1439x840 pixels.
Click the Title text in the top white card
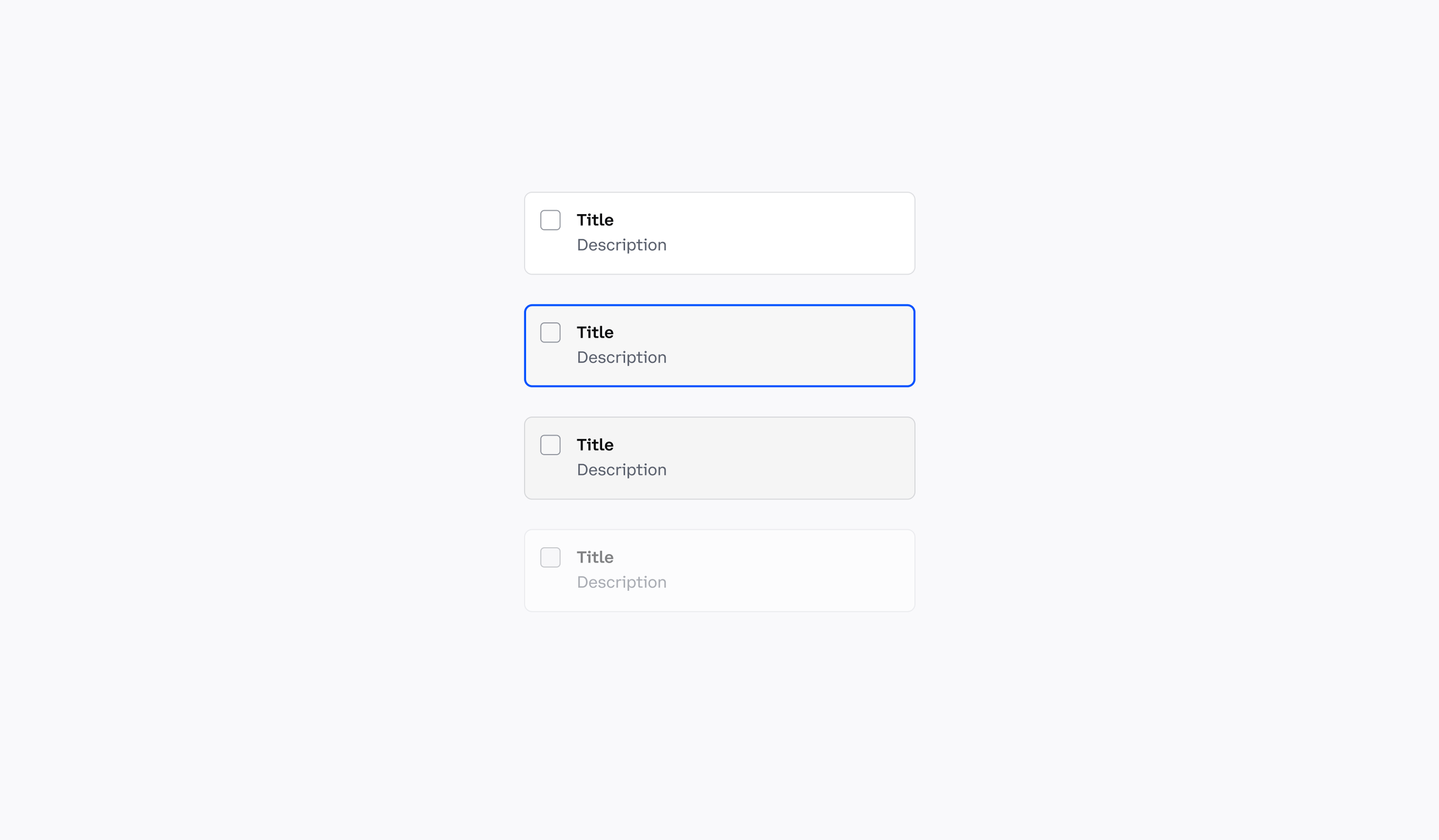595,220
